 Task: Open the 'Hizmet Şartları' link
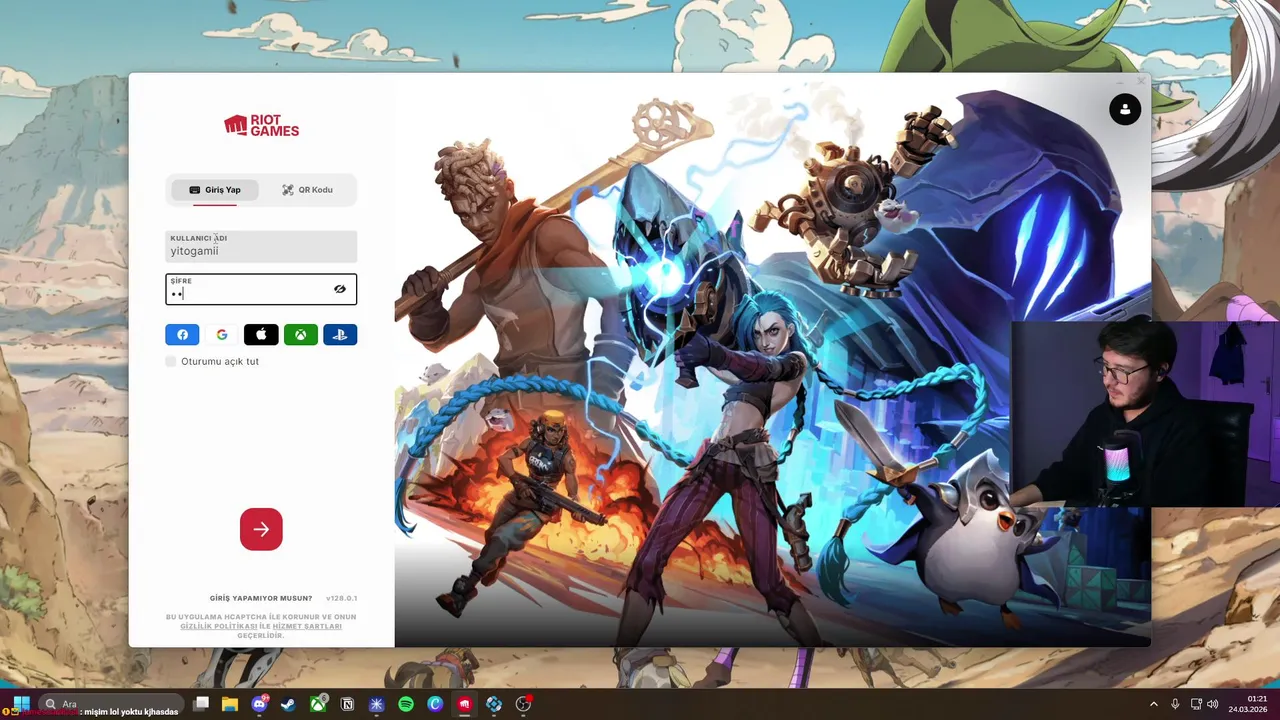tap(307, 626)
